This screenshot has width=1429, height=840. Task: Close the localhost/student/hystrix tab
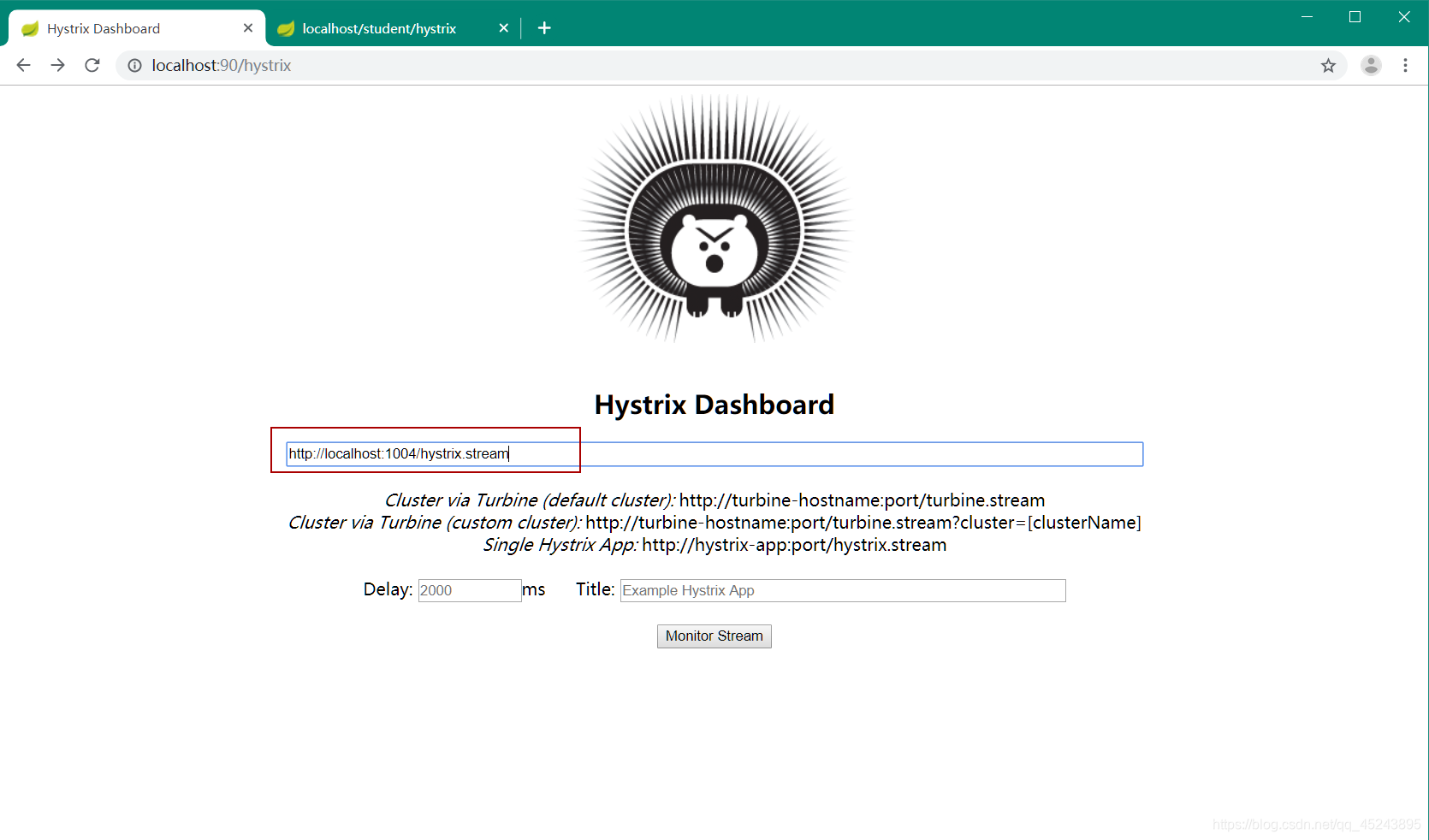click(503, 28)
